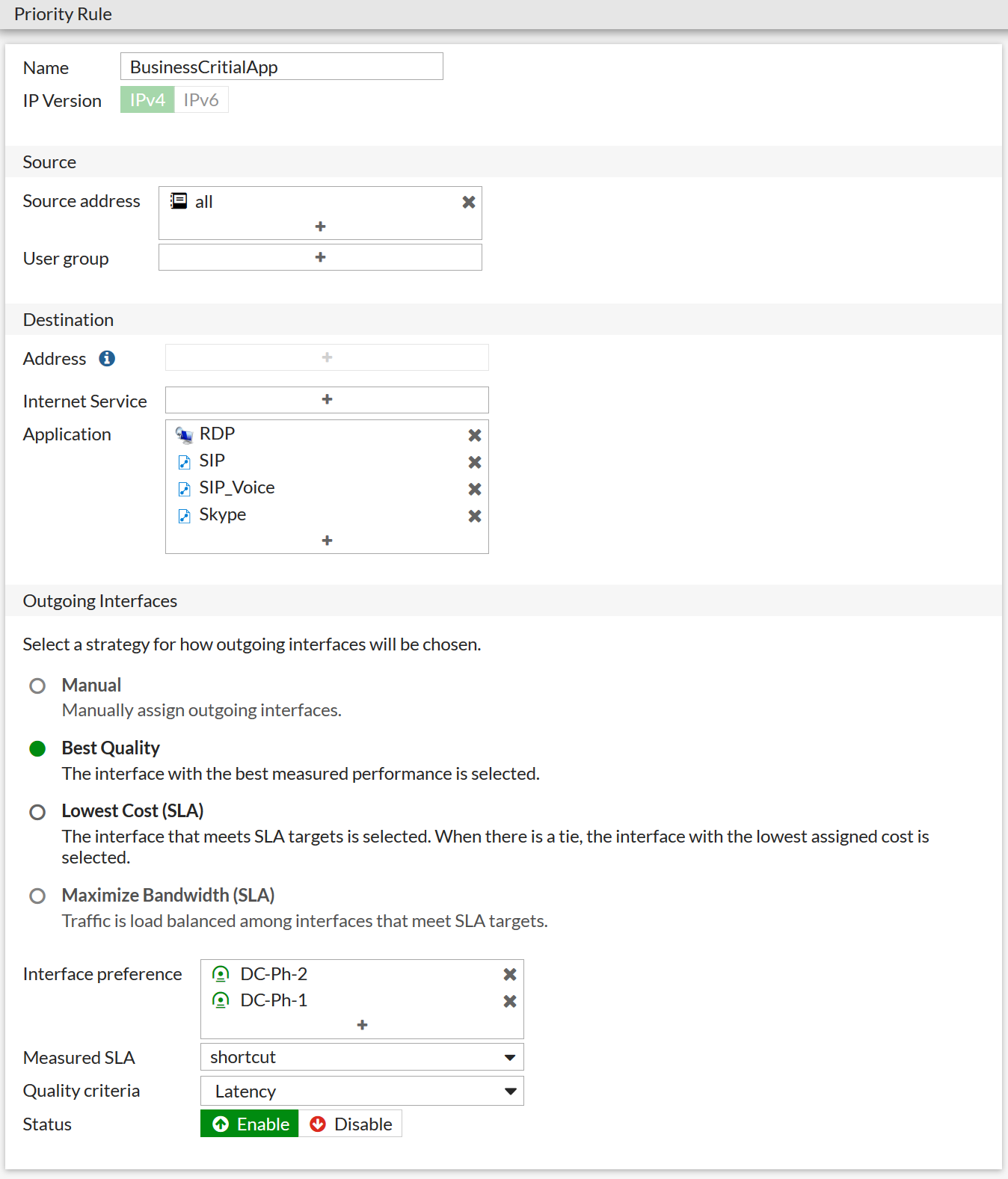Viewport: 1008px width, 1179px height.
Task: Open the Measured SLA dropdown
Action: coord(362,1057)
